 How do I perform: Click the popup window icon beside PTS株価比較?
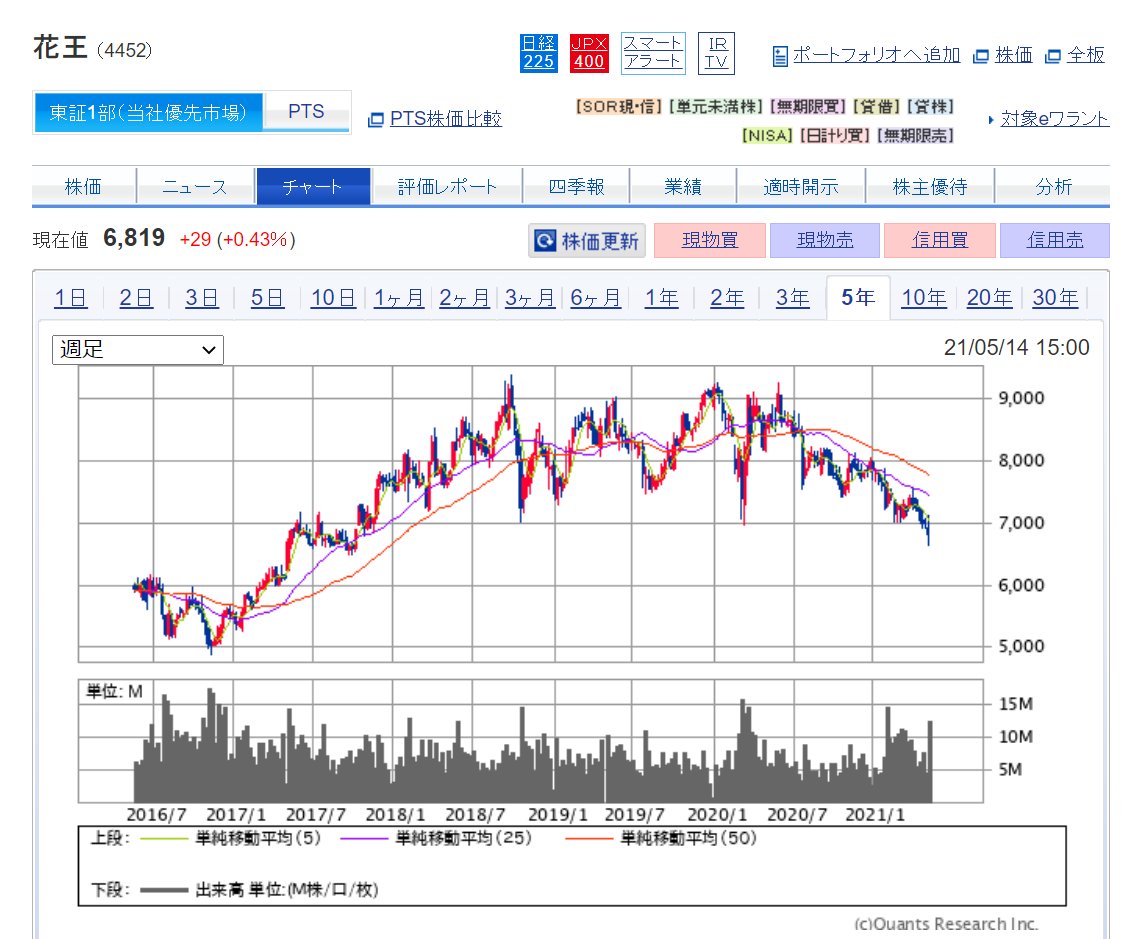coord(376,120)
